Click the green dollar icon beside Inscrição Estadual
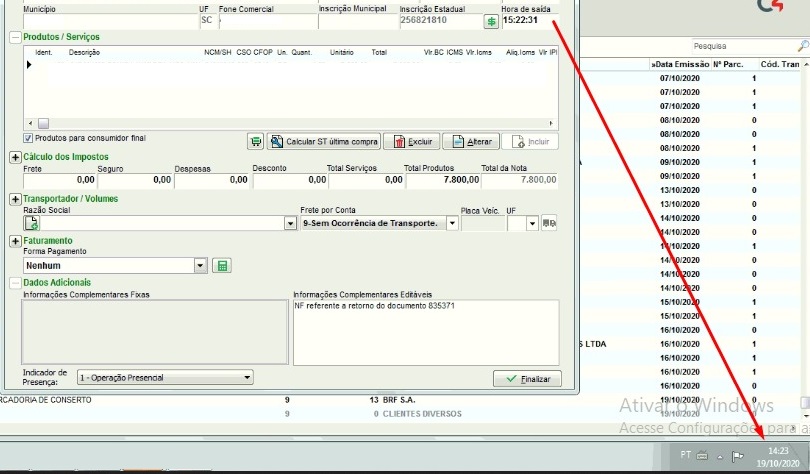 [491, 21]
